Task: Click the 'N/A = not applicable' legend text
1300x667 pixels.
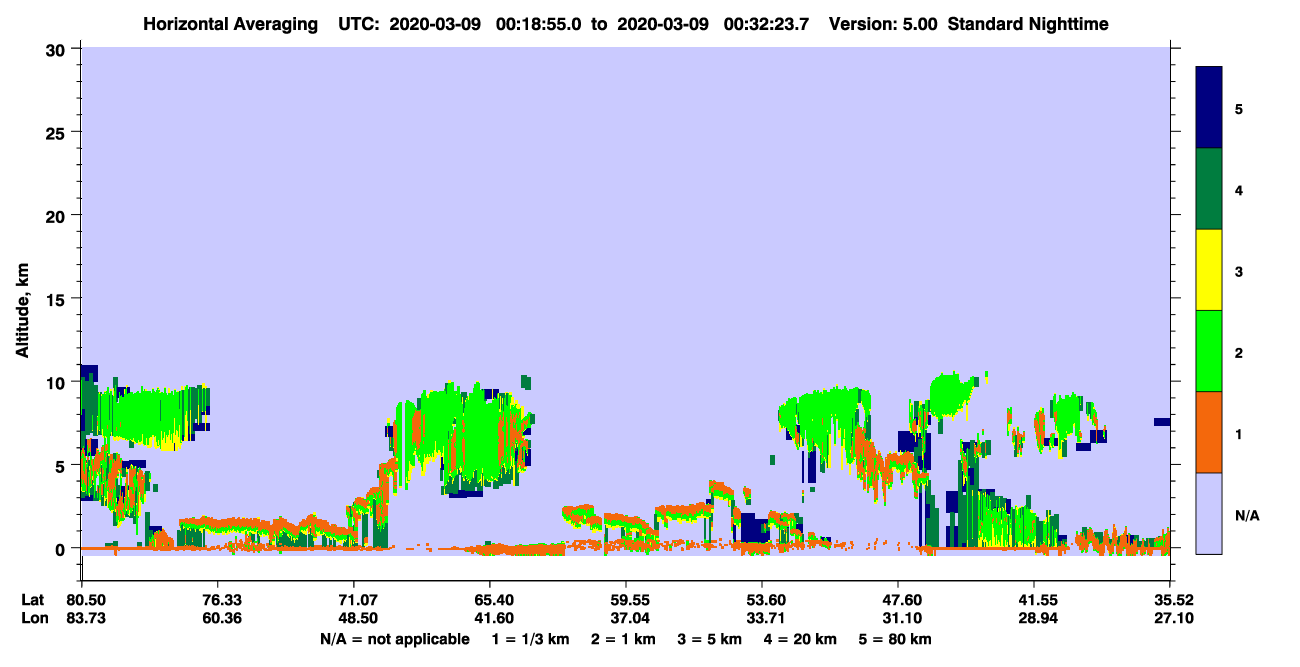Action: [x=395, y=639]
